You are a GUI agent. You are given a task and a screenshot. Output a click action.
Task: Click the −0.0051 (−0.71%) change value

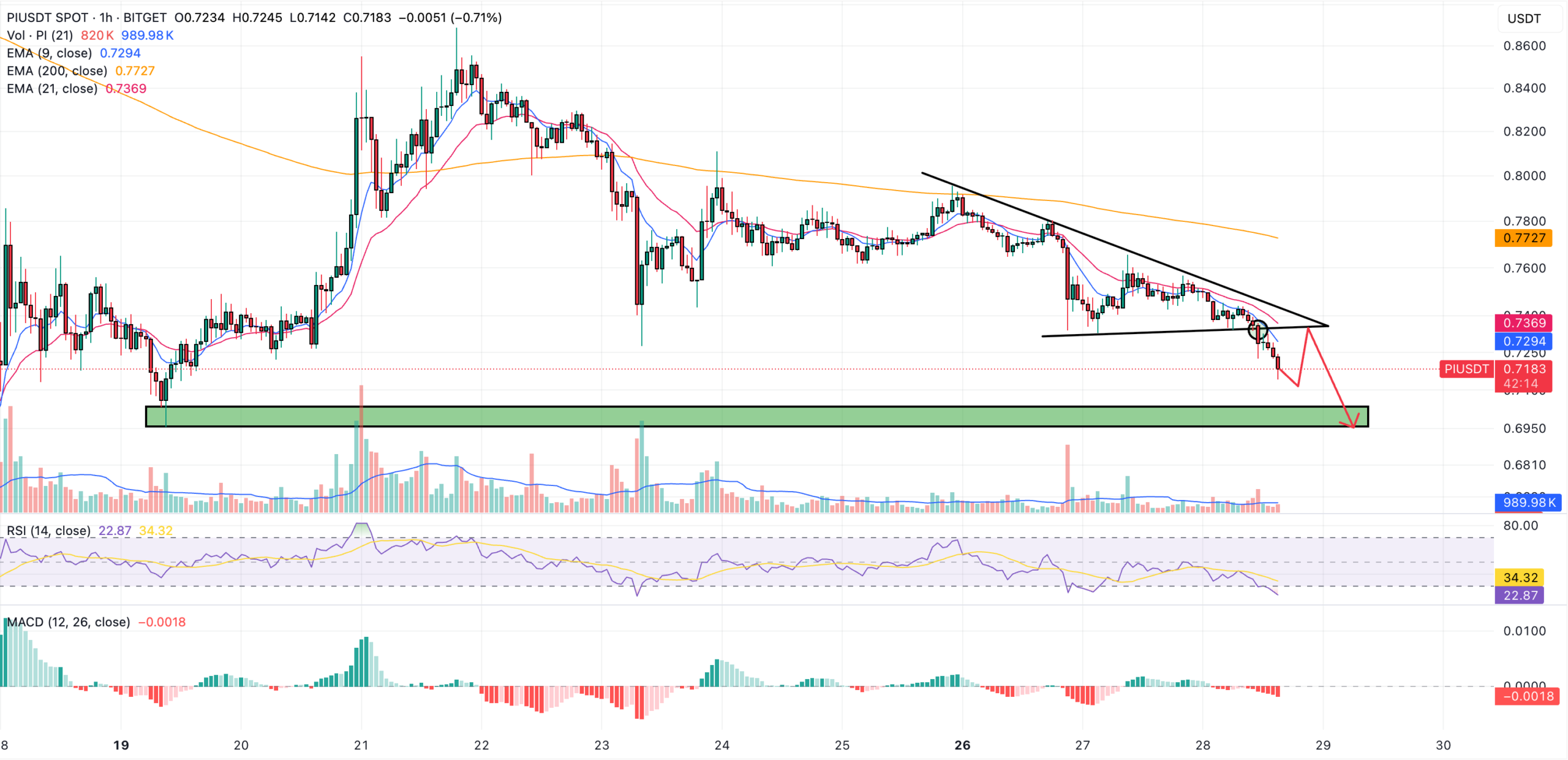(450, 17)
